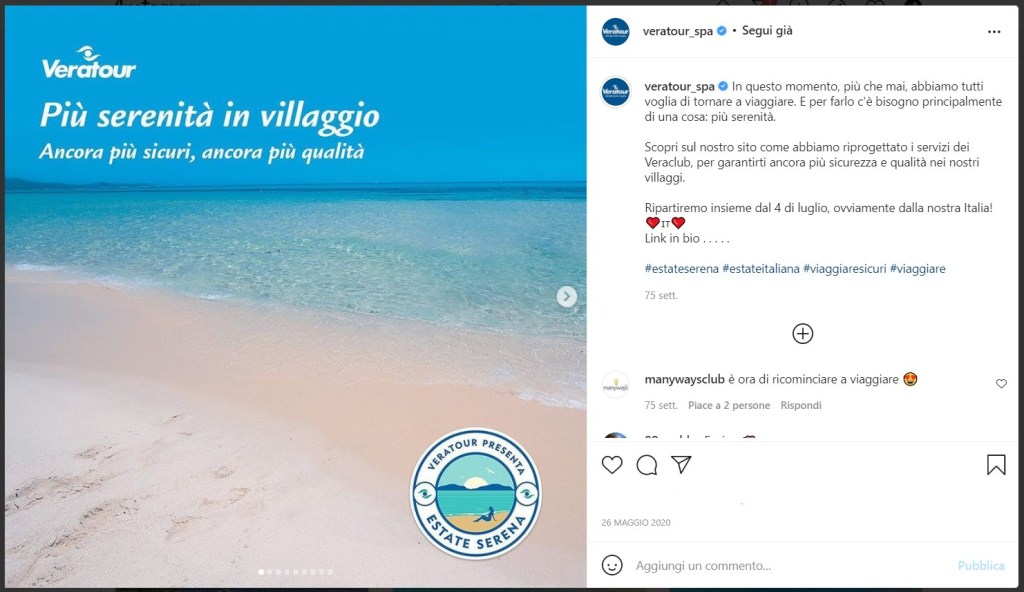This screenshot has width=1024, height=592.
Task: Open the #viaggiaresicuri hashtag
Action: [x=844, y=269]
